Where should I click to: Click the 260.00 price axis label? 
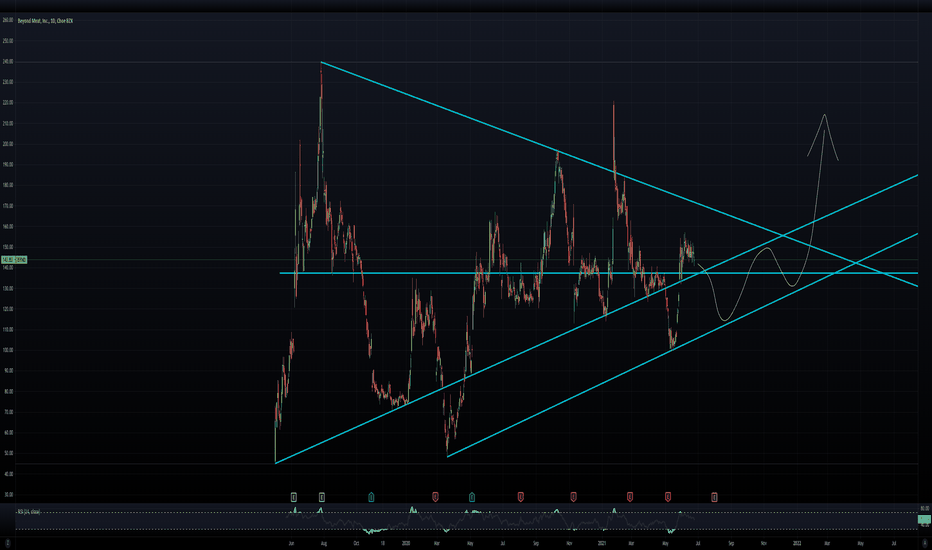point(8,20)
